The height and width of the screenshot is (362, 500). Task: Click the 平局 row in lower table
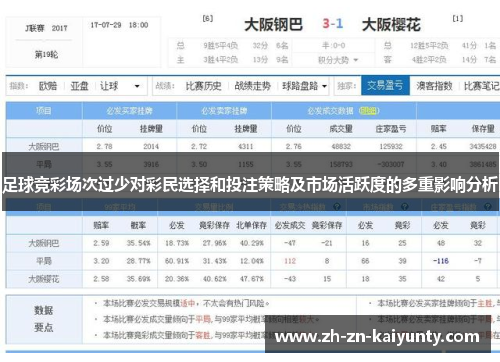(252, 261)
